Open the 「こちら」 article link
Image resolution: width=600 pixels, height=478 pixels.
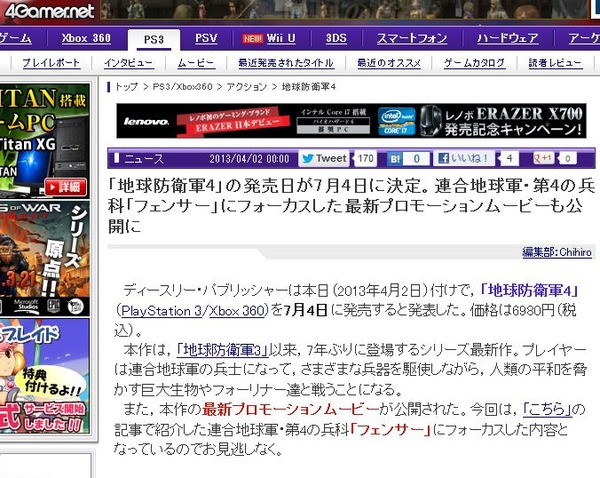click(x=547, y=409)
